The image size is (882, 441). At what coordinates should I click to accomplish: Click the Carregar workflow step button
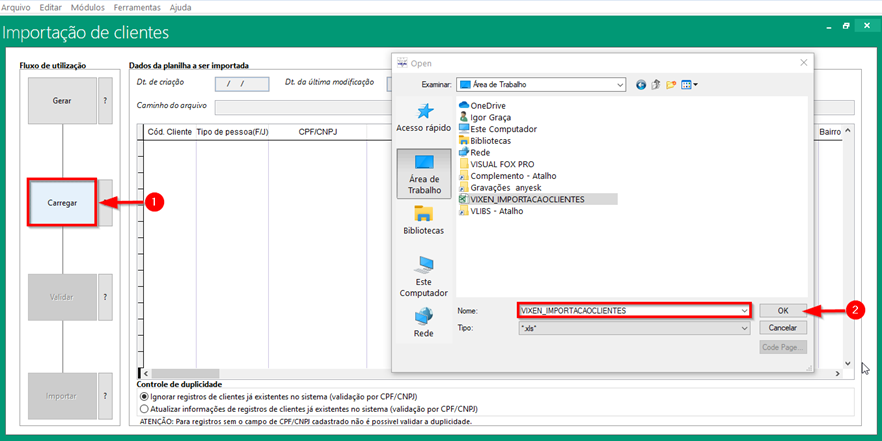click(x=62, y=203)
